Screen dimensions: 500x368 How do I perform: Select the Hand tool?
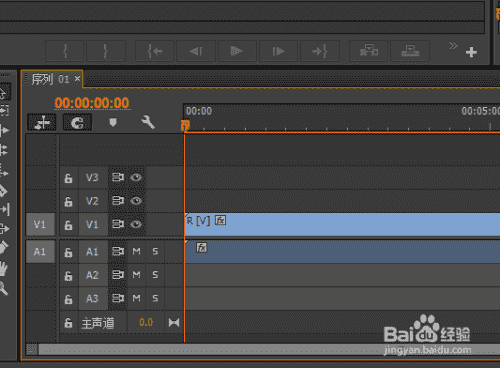(3, 268)
